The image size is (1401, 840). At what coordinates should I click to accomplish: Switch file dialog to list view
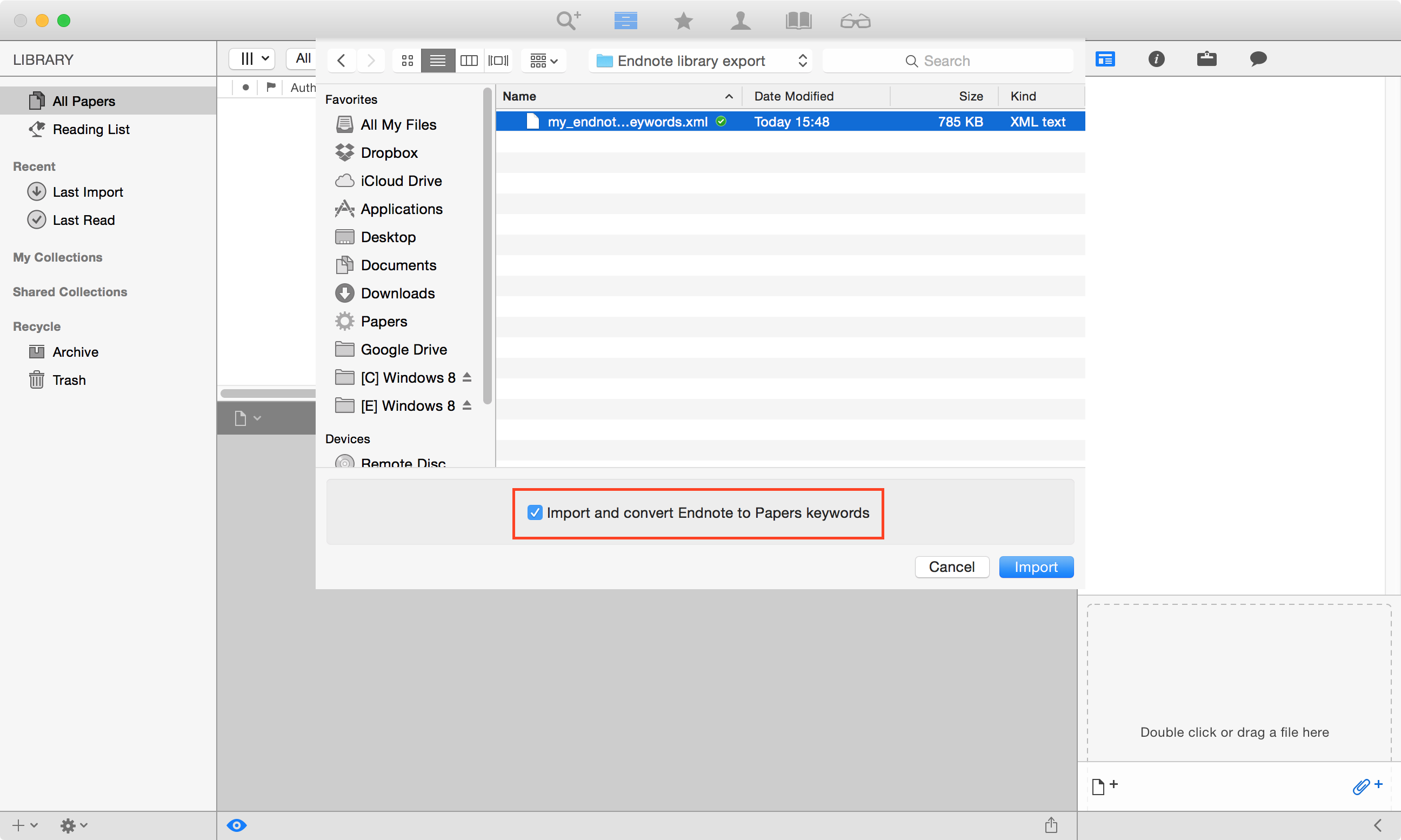(x=437, y=61)
